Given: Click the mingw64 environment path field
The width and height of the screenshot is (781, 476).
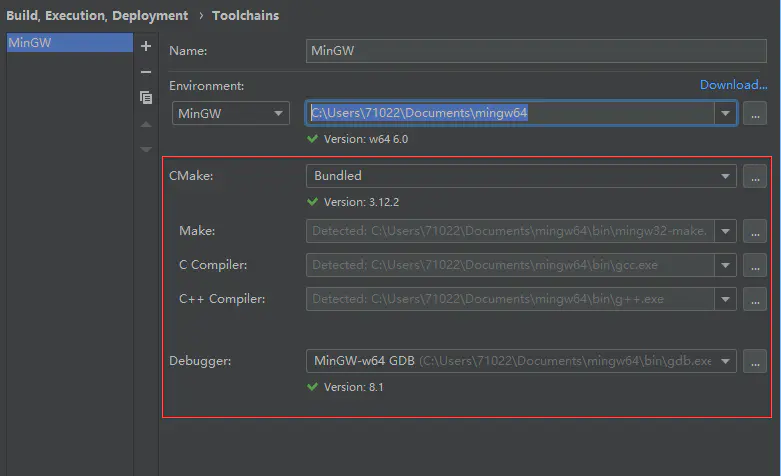Looking at the screenshot, I should (510, 114).
